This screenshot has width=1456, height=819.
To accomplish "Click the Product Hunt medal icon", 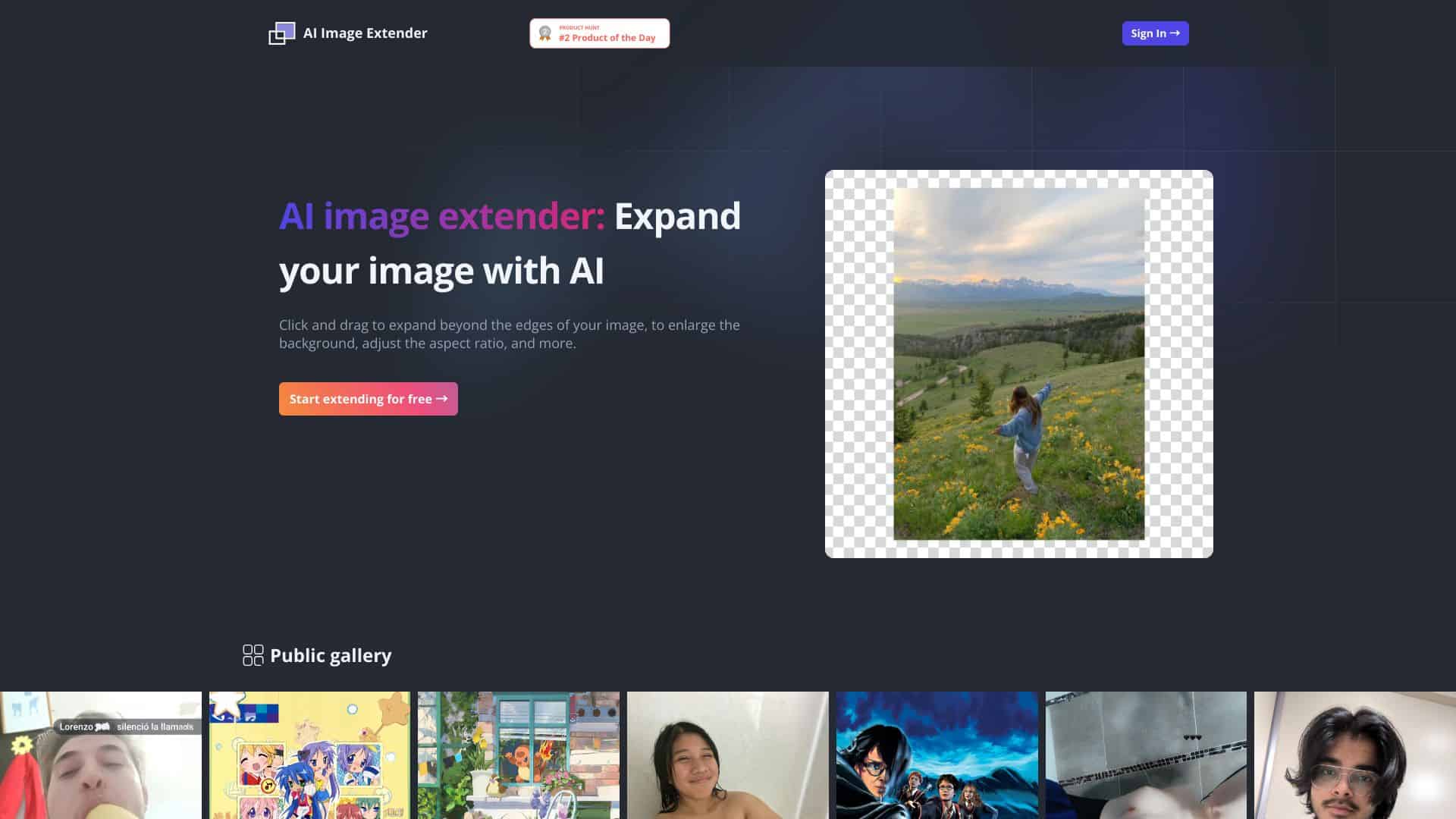I will [x=544, y=33].
